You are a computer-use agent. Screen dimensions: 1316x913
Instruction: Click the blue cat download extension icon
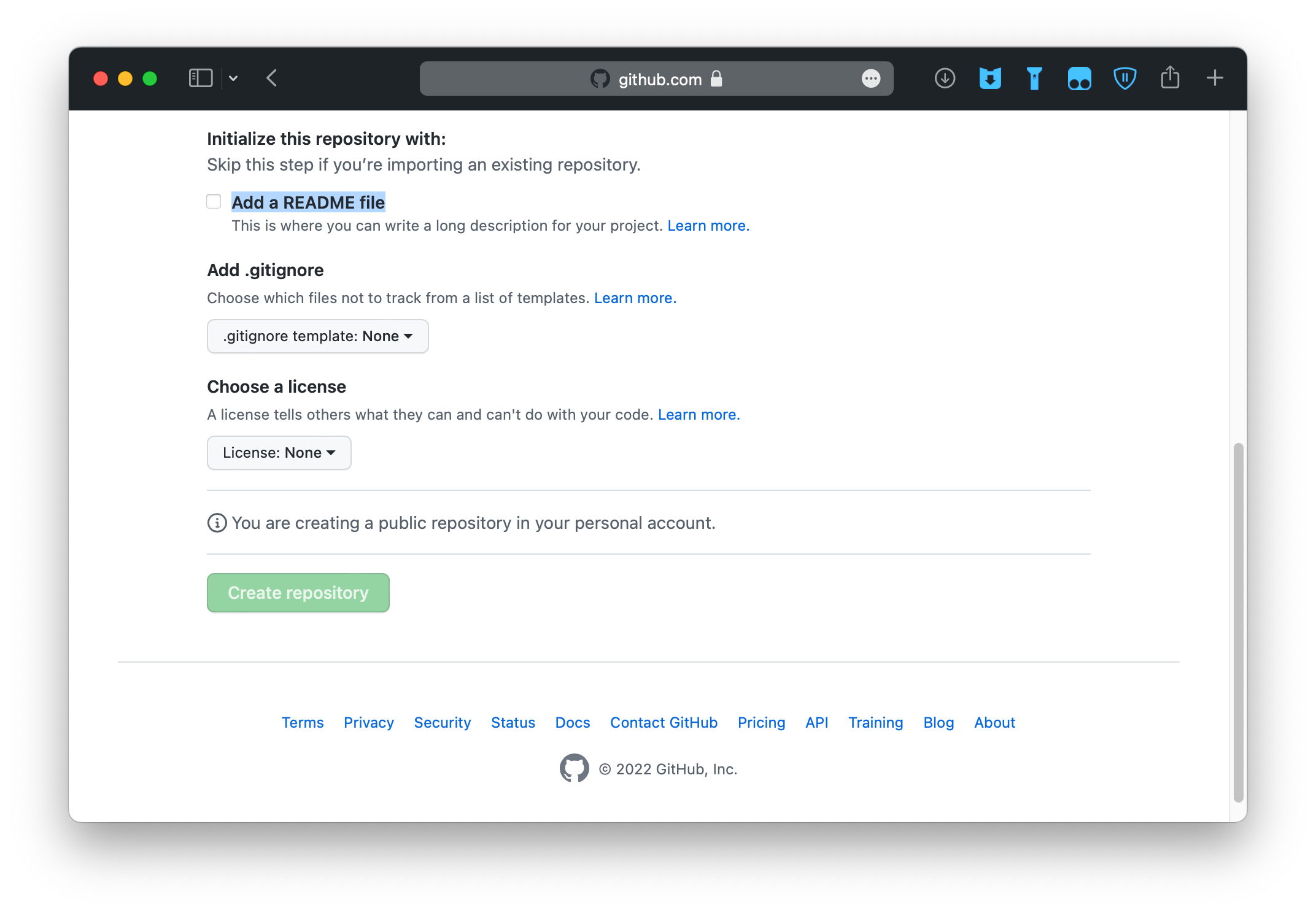coord(989,79)
